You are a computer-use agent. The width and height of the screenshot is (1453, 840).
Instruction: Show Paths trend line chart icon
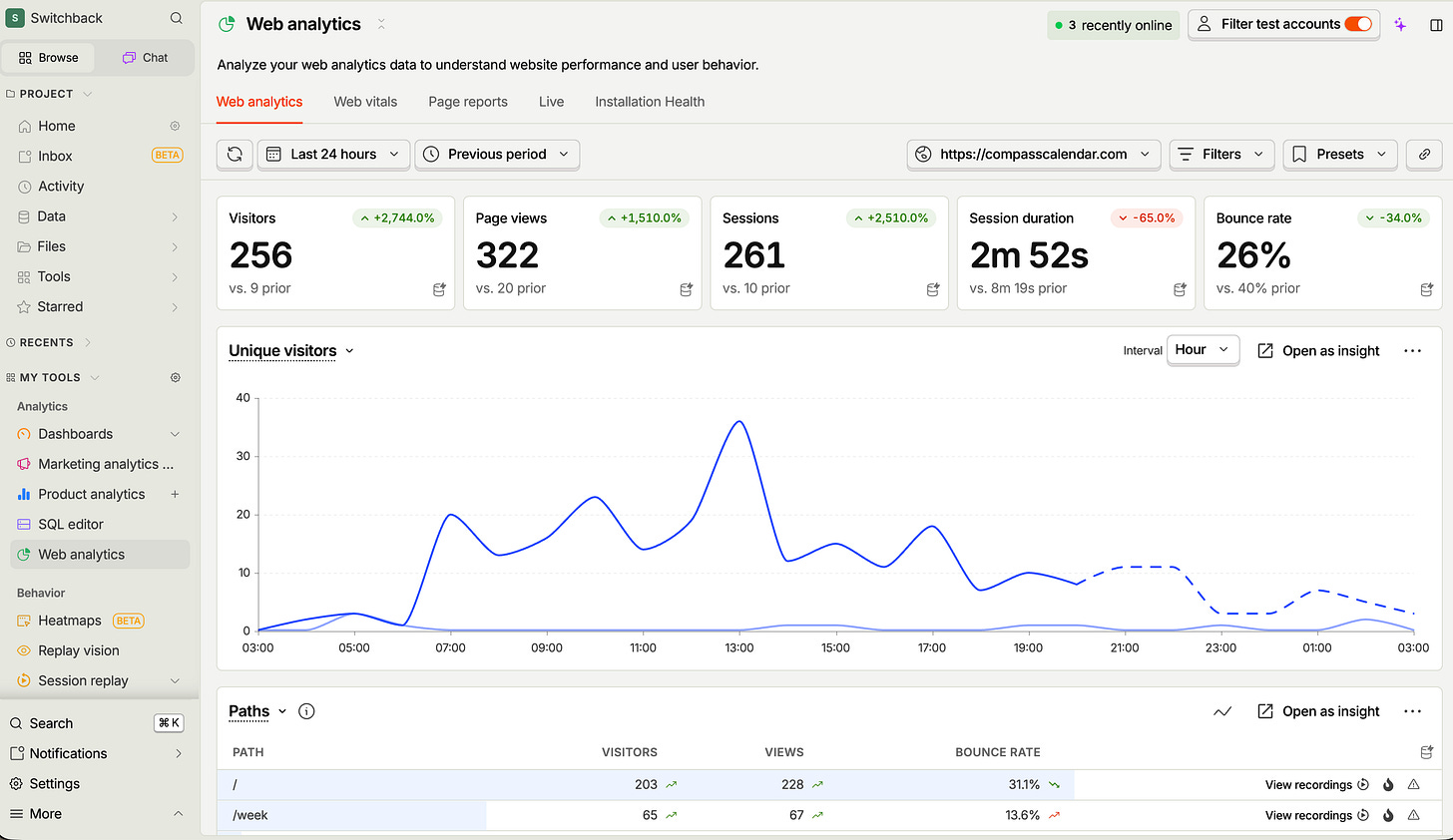pos(1222,711)
